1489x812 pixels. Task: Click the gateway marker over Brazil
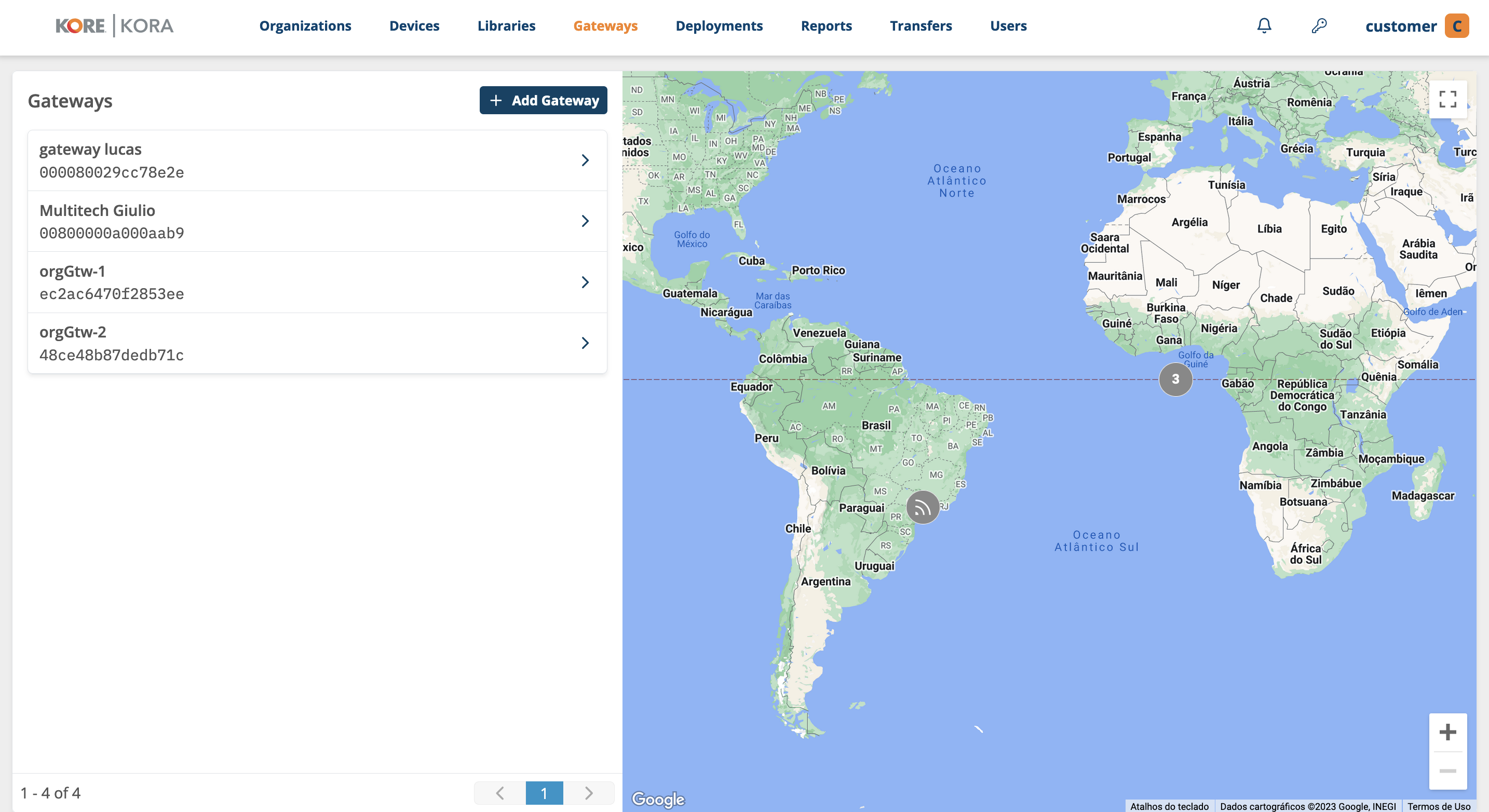(x=923, y=507)
